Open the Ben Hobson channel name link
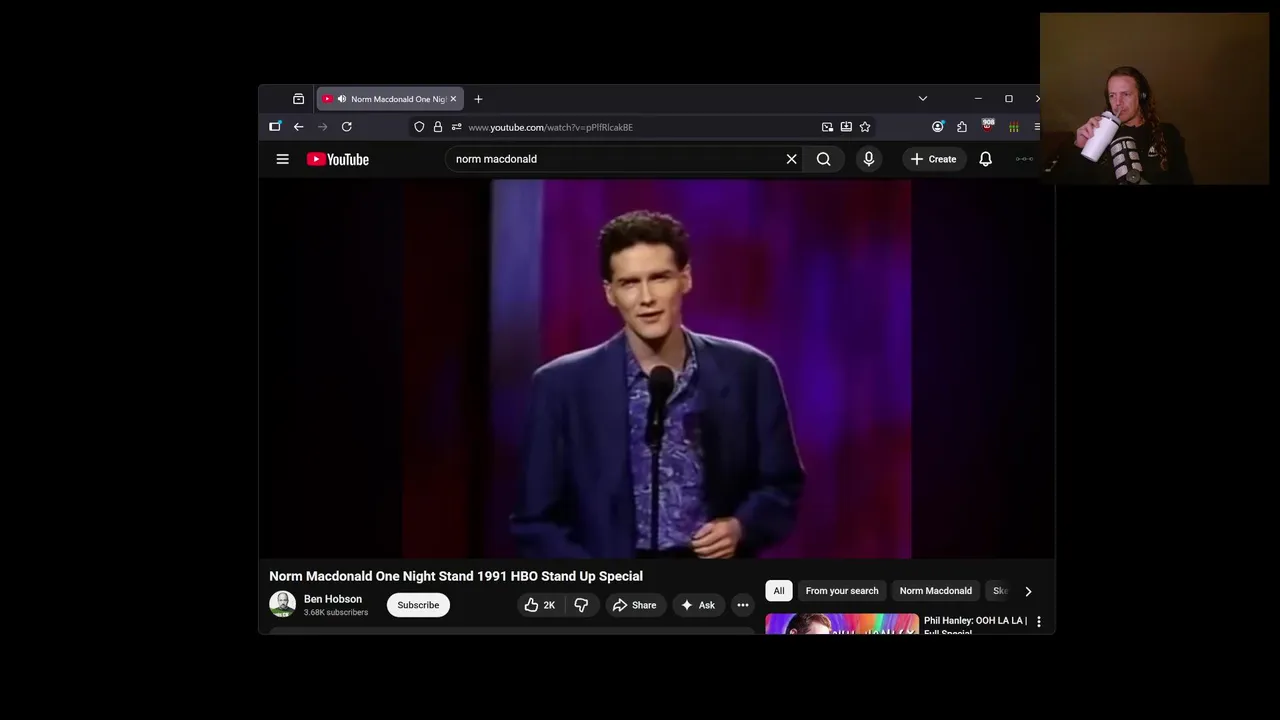Image resolution: width=1280 pixels, height=720 pixels. click(x=333, y=599)
